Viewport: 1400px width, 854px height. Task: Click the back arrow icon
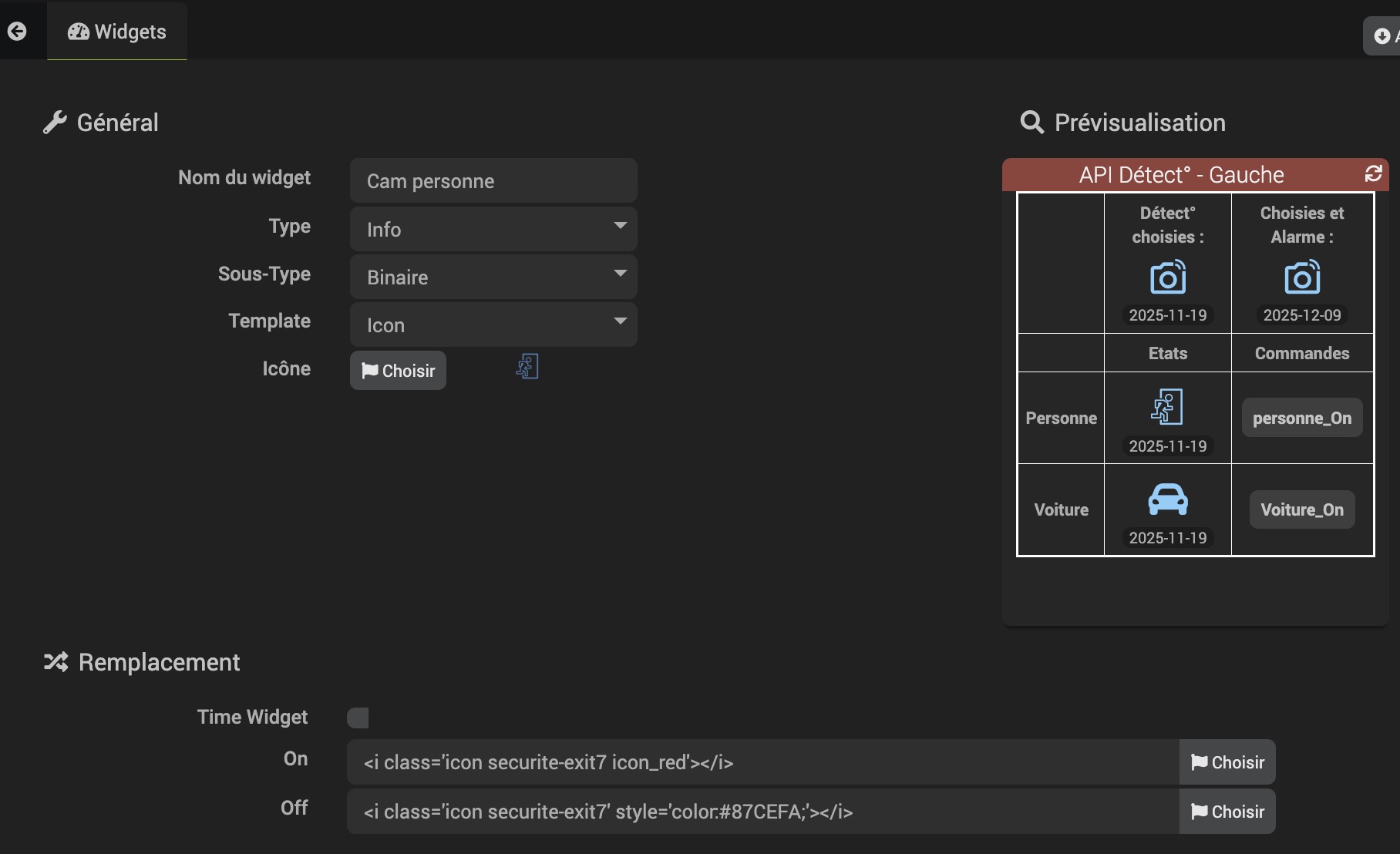[x=17, y=32]
